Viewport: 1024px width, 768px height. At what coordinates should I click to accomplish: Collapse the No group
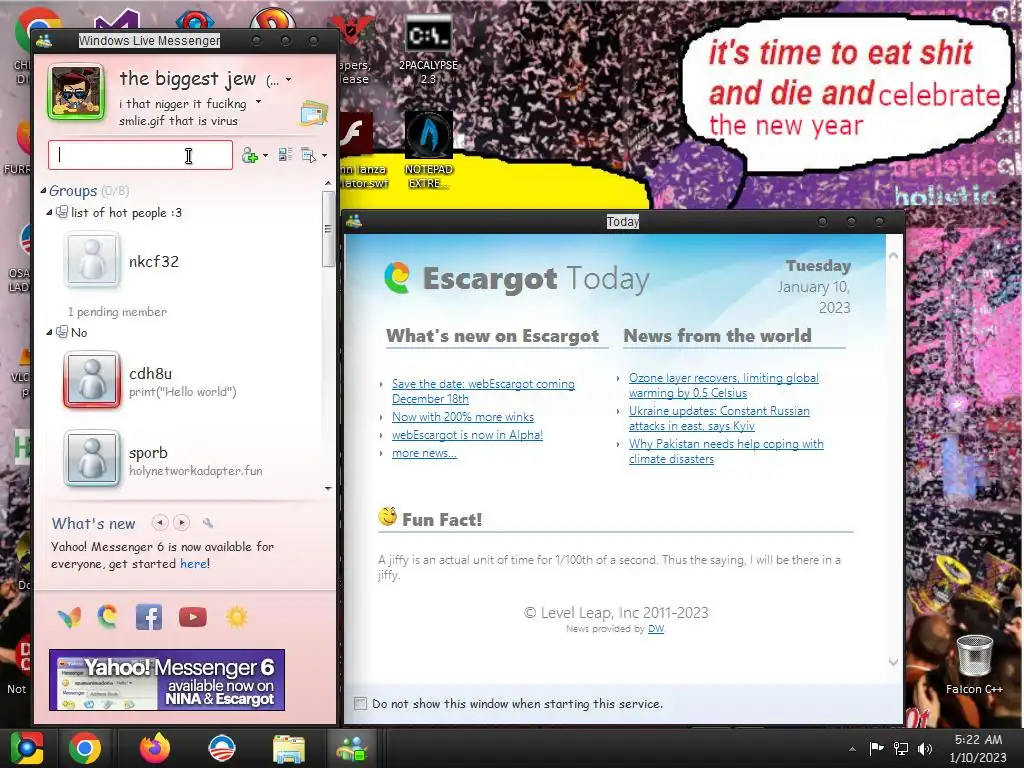(49, 332)
